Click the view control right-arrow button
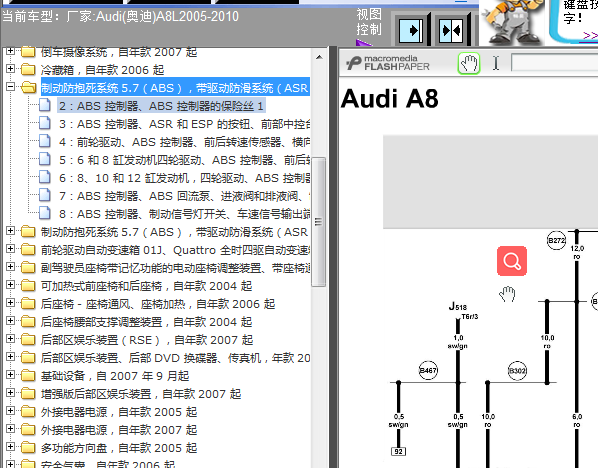 pos(411,30)
